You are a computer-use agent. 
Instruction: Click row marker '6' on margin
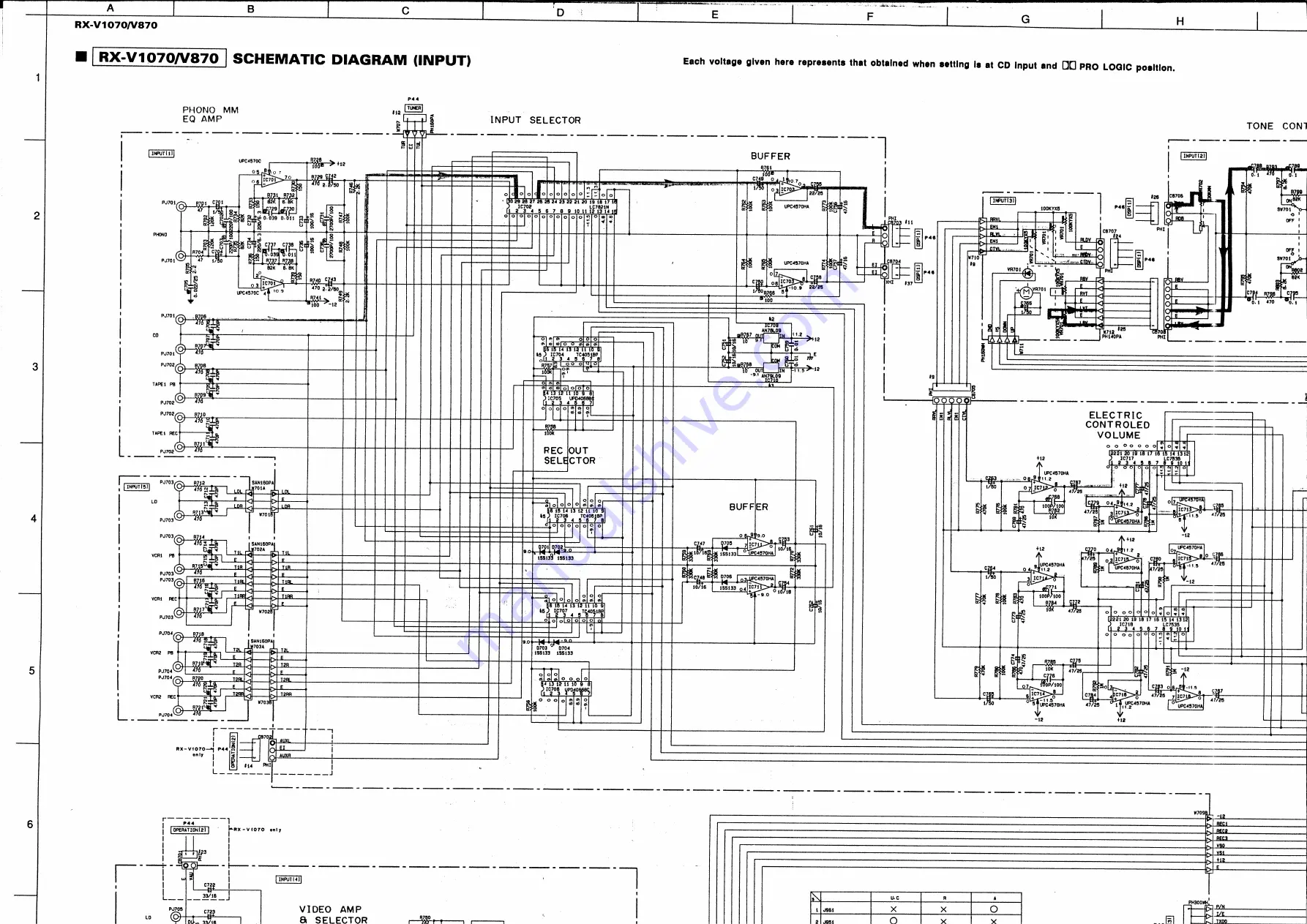30,825
